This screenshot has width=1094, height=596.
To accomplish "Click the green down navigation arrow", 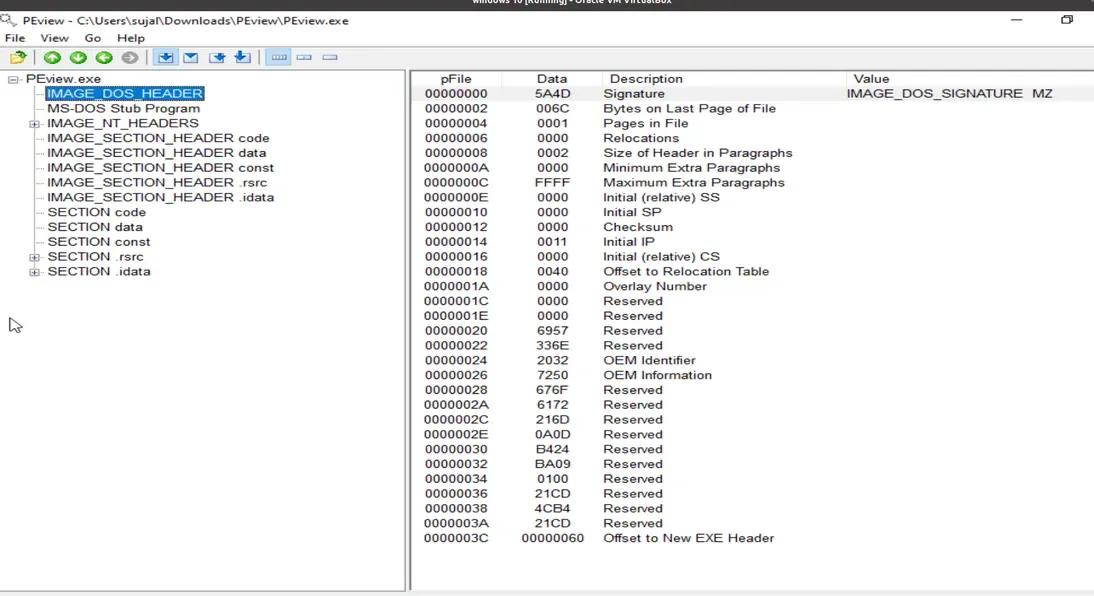I will 77,57.
